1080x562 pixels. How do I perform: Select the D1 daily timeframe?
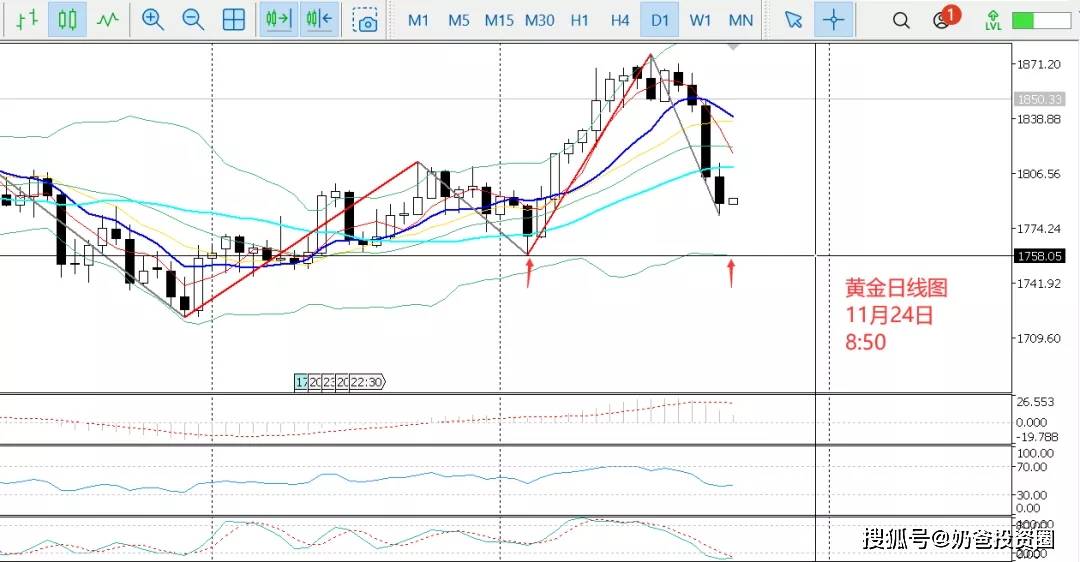(x=659, y=19)
